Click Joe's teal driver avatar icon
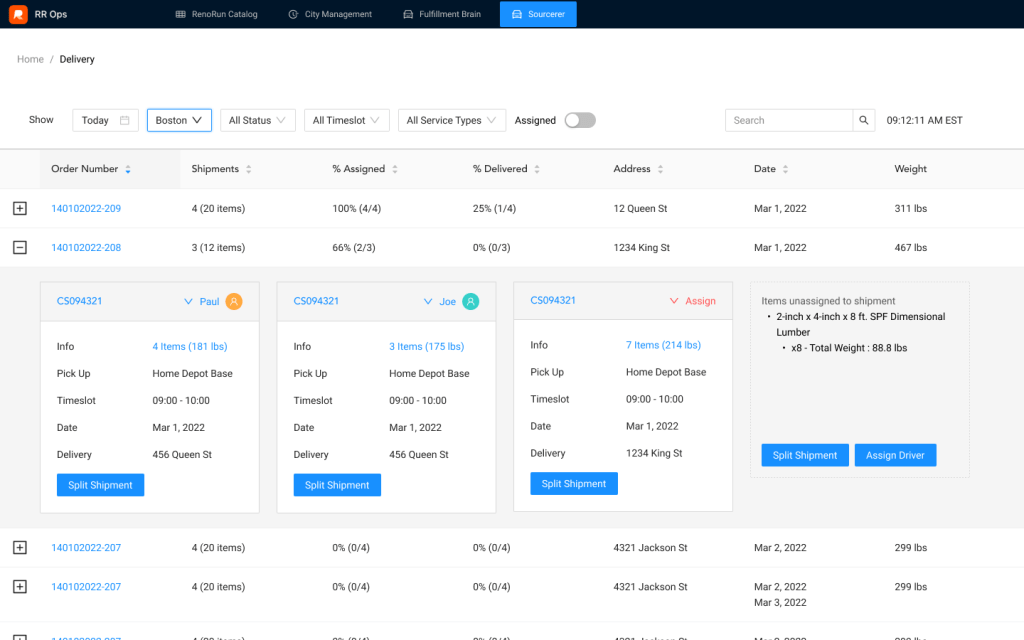 [470, 301]
